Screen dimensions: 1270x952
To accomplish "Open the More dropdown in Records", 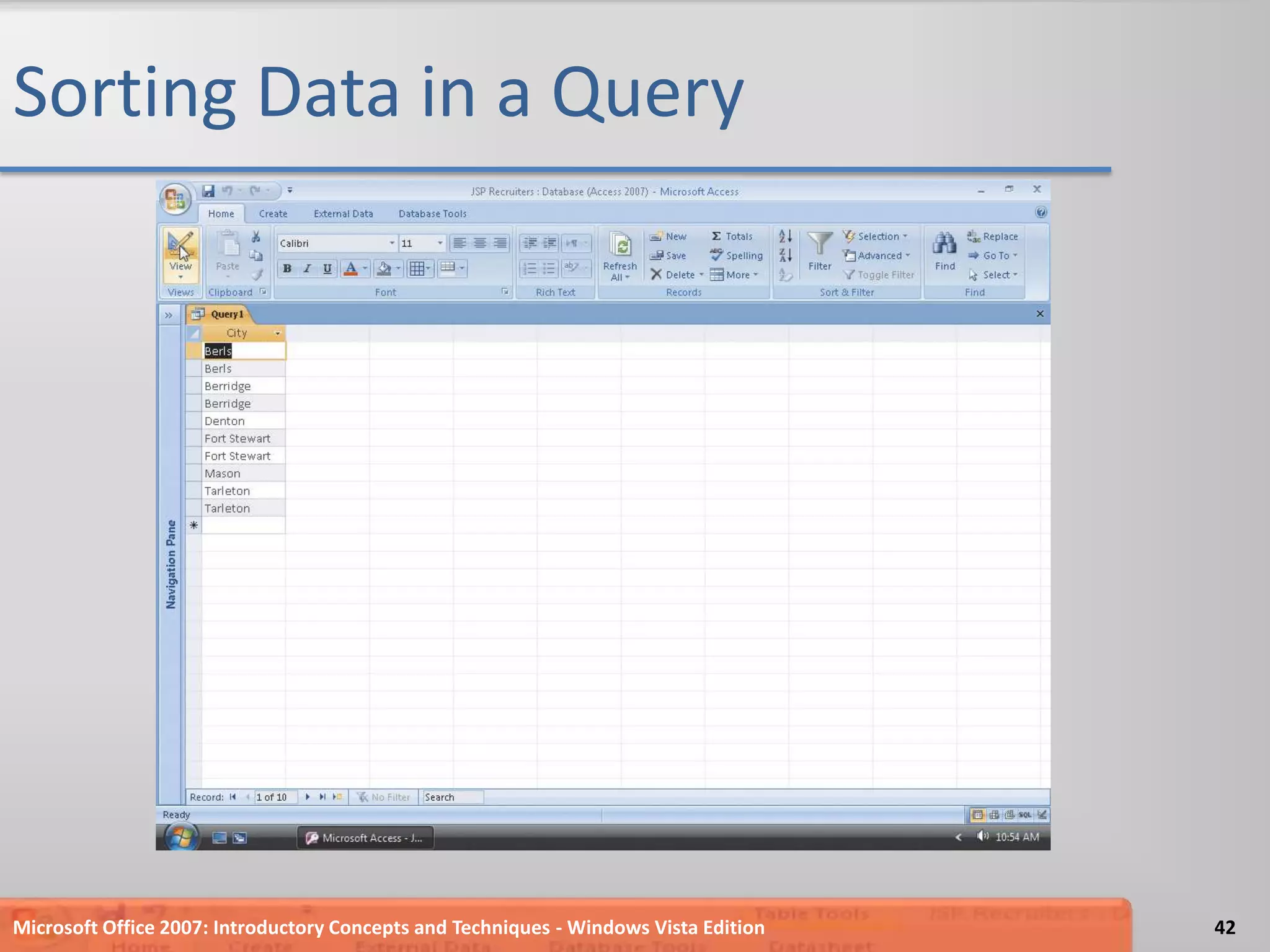I will coord(734,275).
